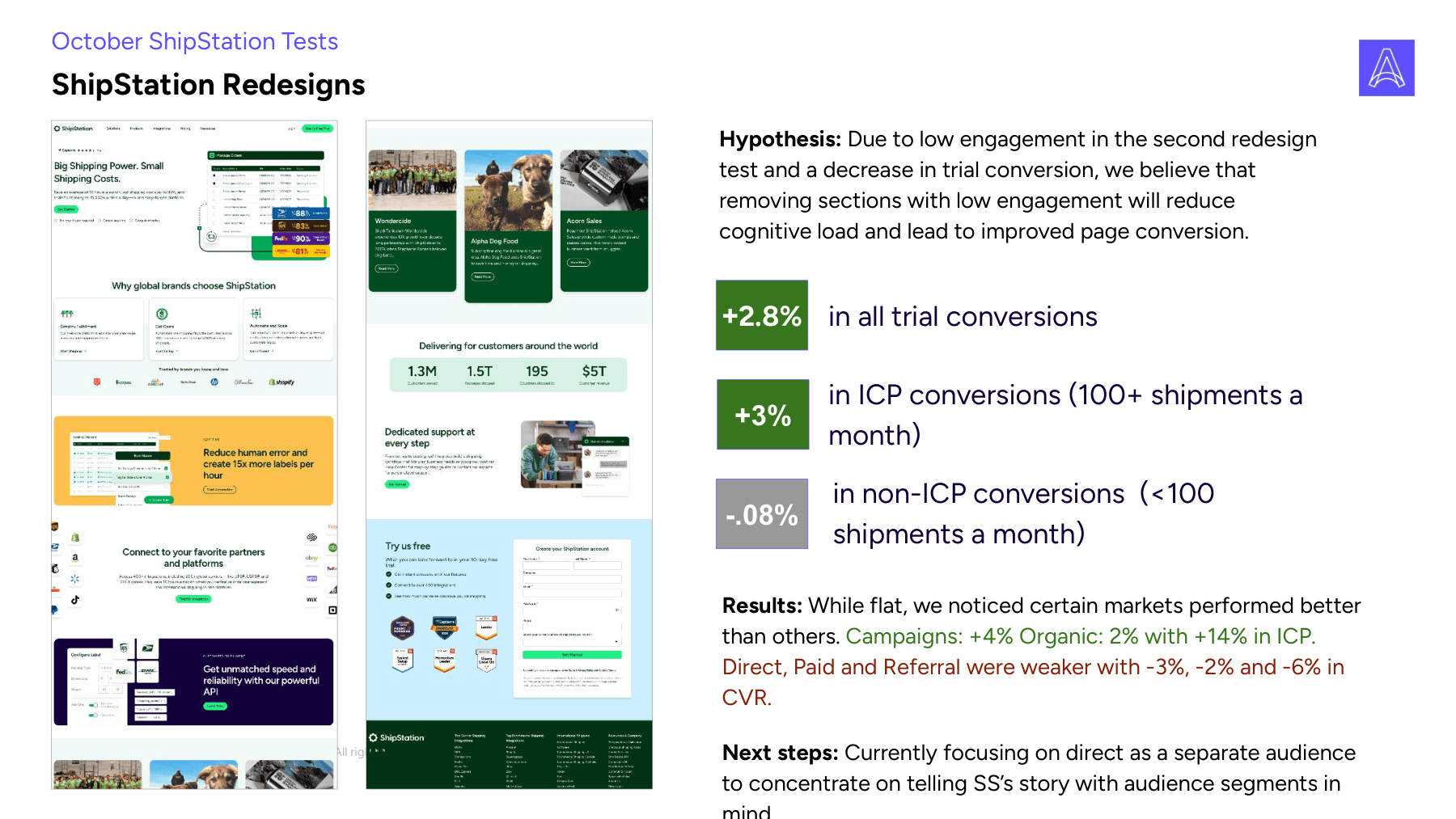Select the WooCommerce icon in partner integrations
This screenshot has height=819, width=1456.
(311, 579)
